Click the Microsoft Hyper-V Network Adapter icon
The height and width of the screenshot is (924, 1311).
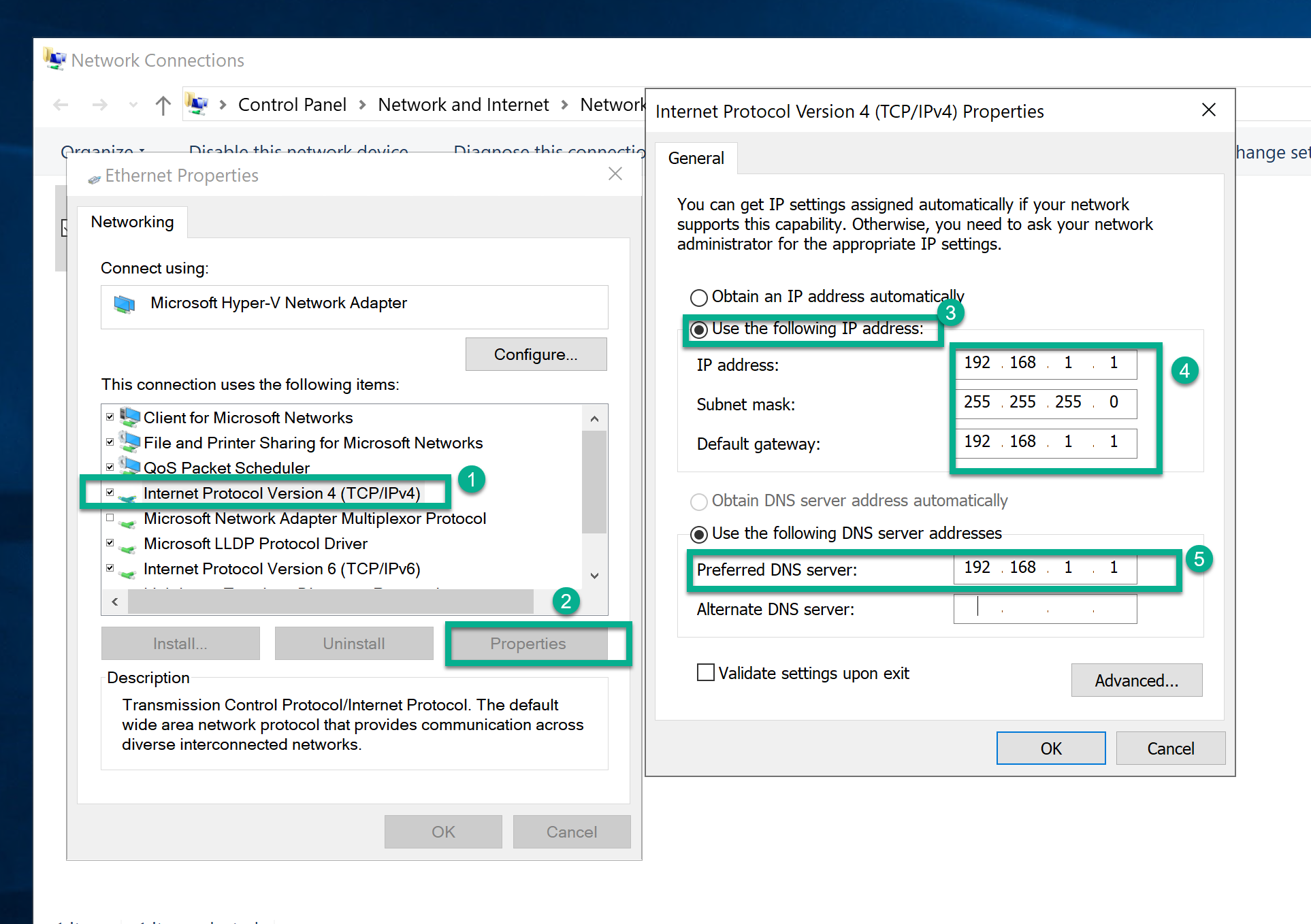[x=125, y=305]
